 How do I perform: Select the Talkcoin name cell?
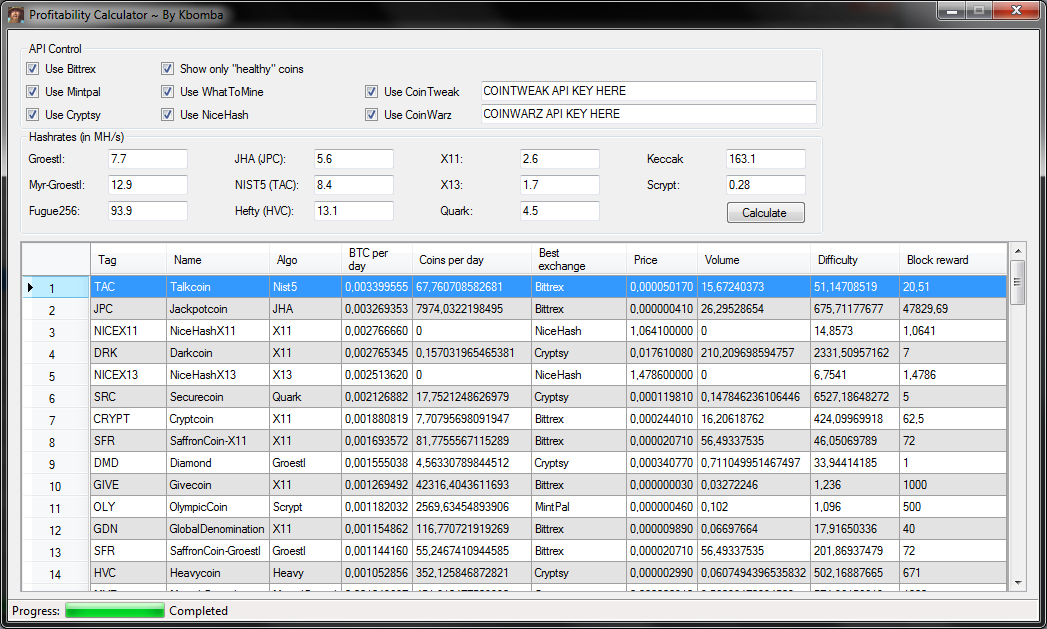pos(218,287)
